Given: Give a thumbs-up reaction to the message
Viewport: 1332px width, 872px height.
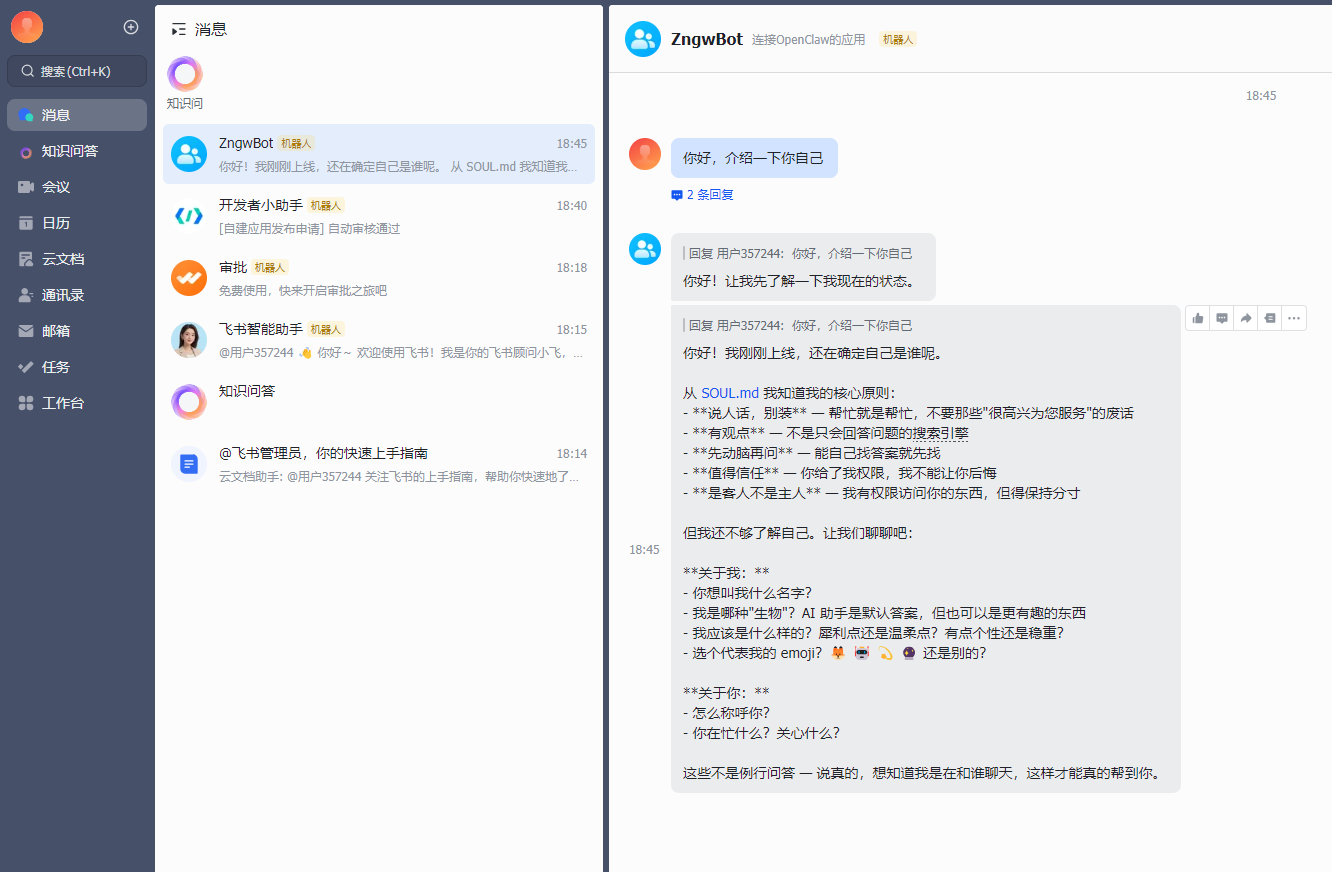Looking at the screenshot, I should 1197,317.
